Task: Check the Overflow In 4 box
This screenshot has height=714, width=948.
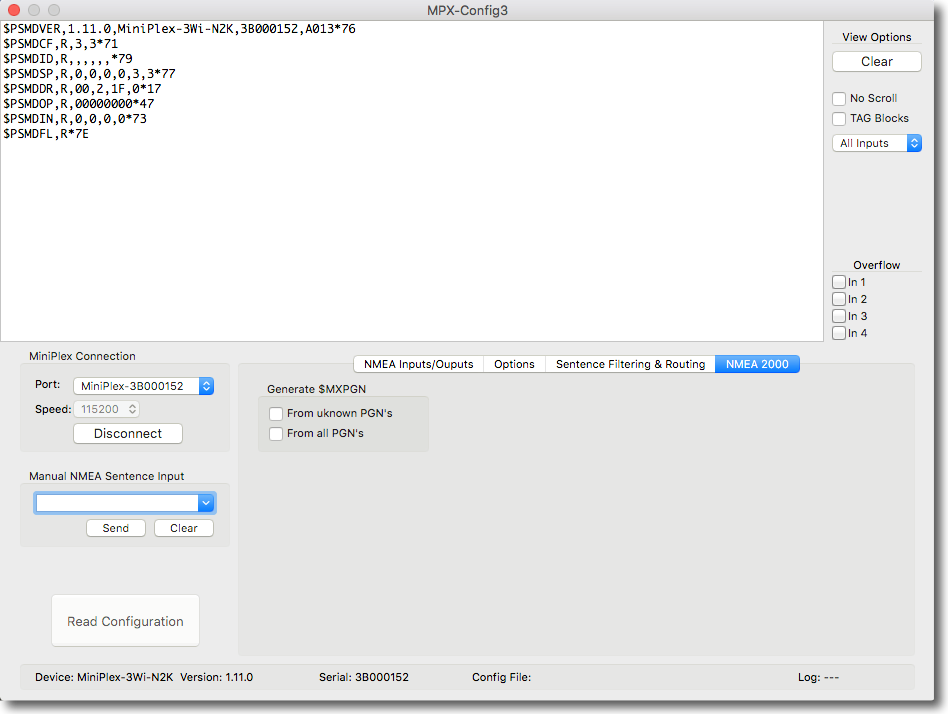Action: (839, 333)
